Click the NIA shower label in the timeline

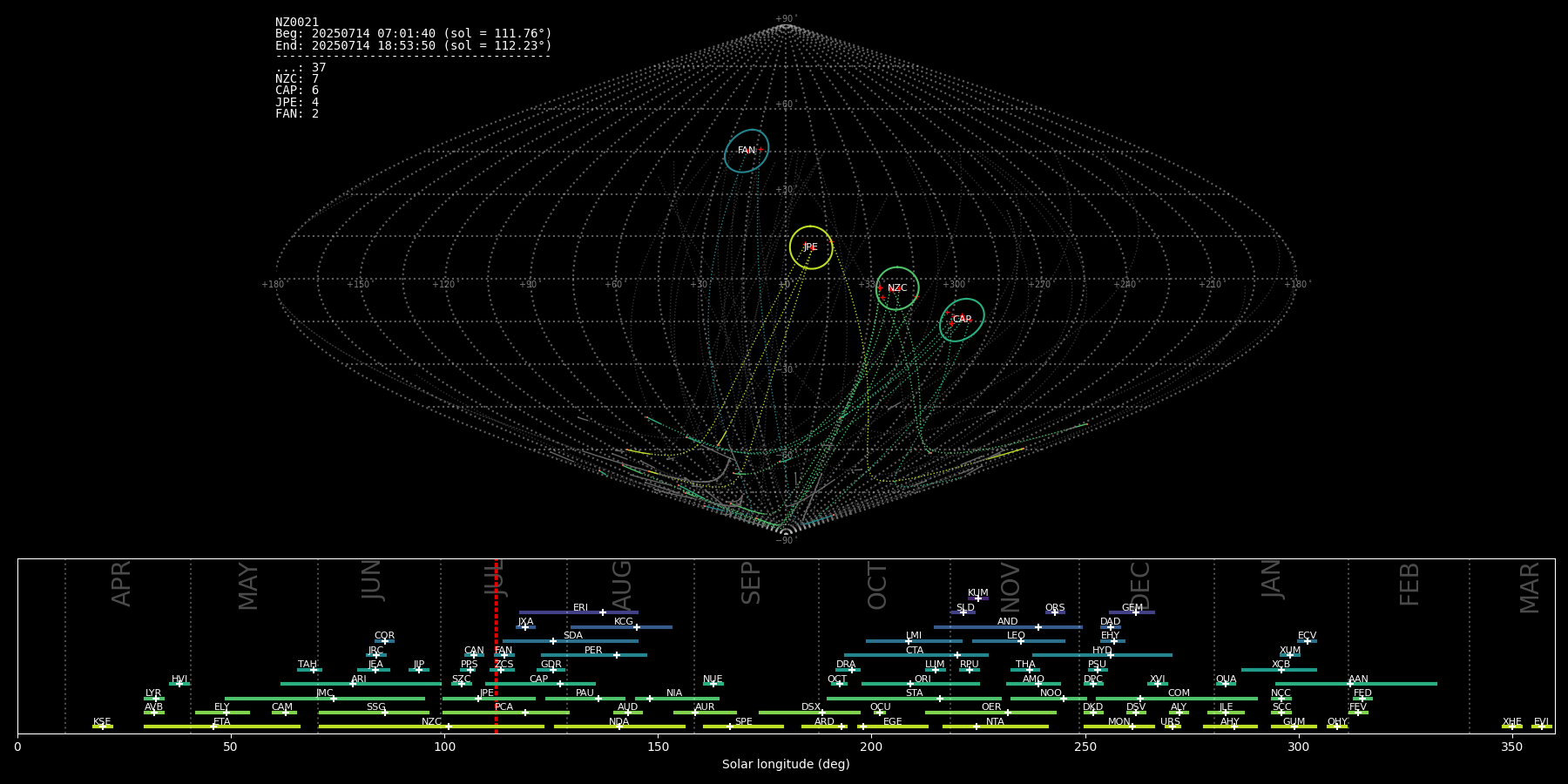(675, 693)
